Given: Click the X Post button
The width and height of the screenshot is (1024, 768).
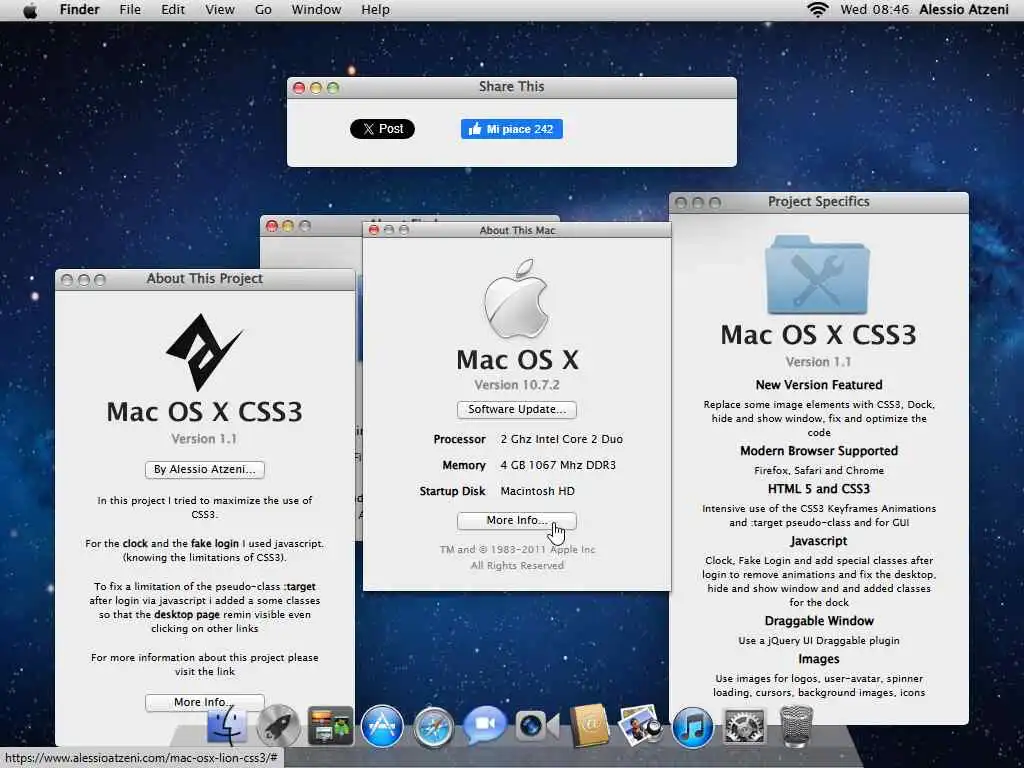Looking at the screenshot, I should (382, 129).
